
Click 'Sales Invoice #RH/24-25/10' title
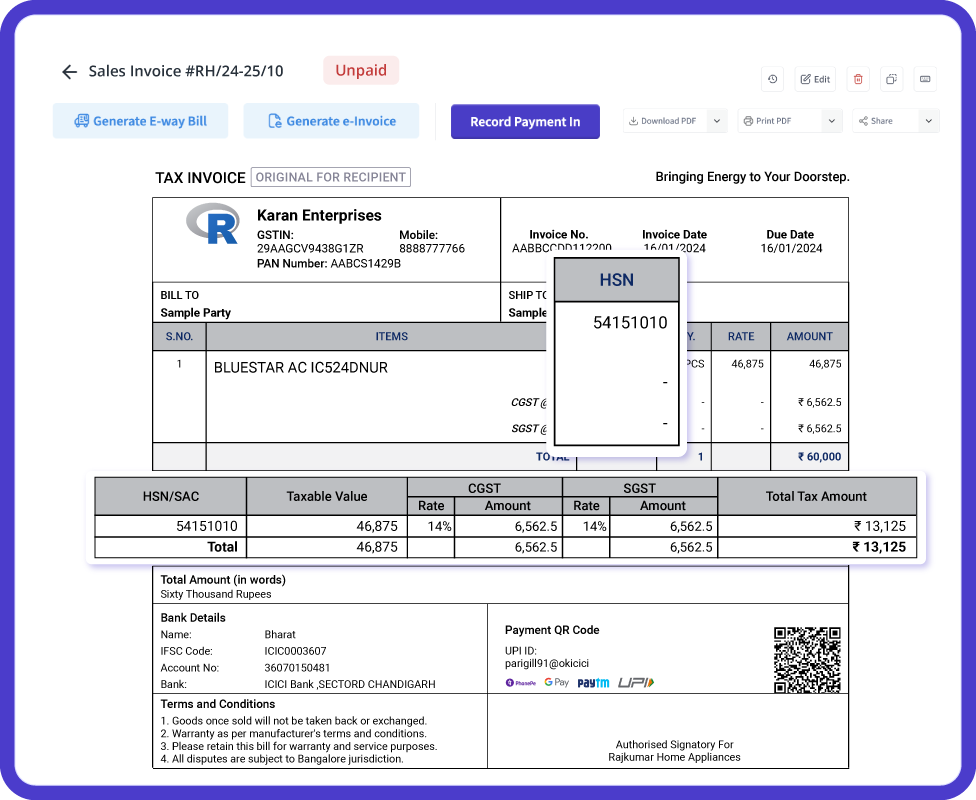tap(185, 71)
